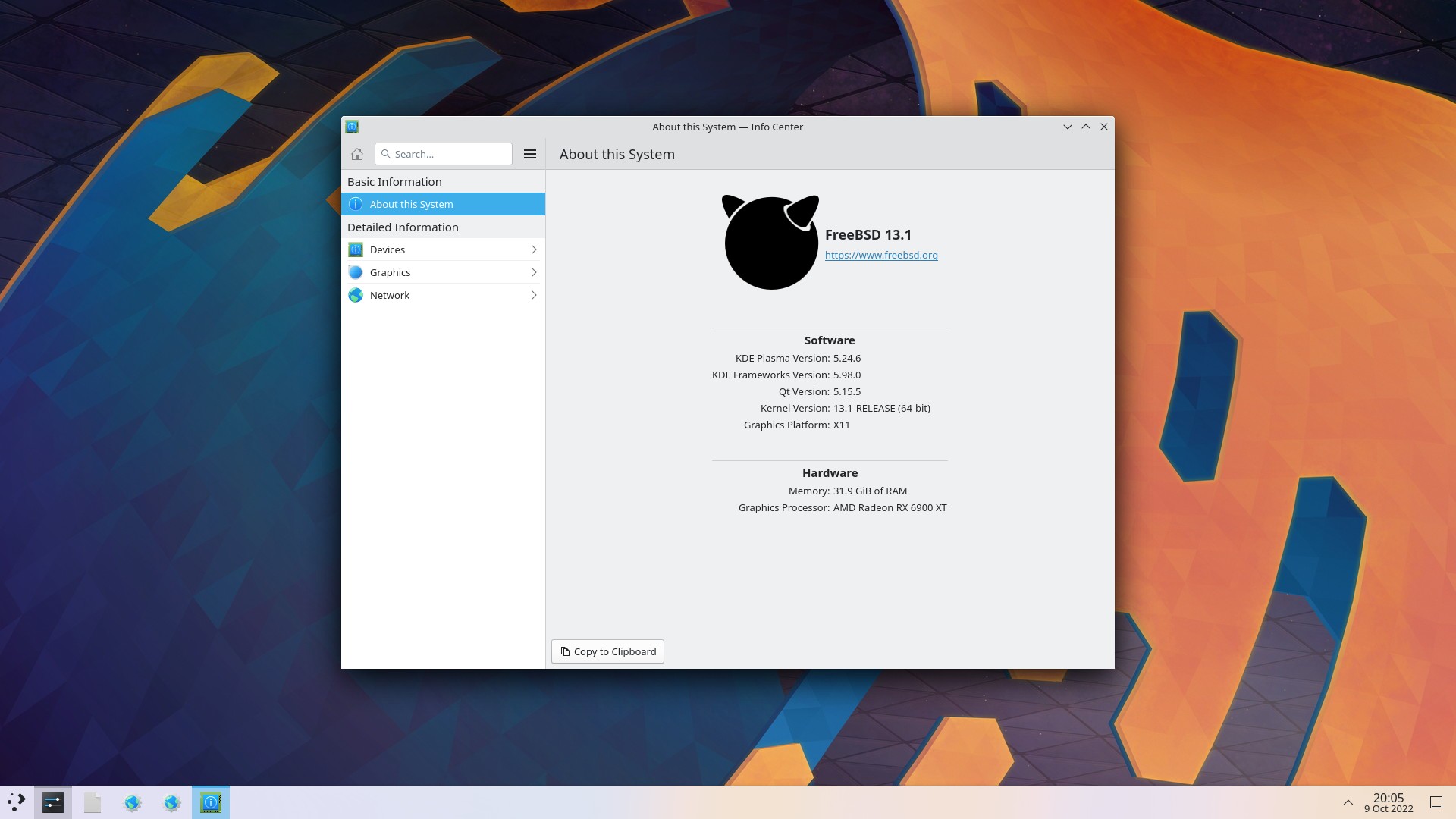
Task: Open System Settings from the taskbar
Action: tap(53, 802)
